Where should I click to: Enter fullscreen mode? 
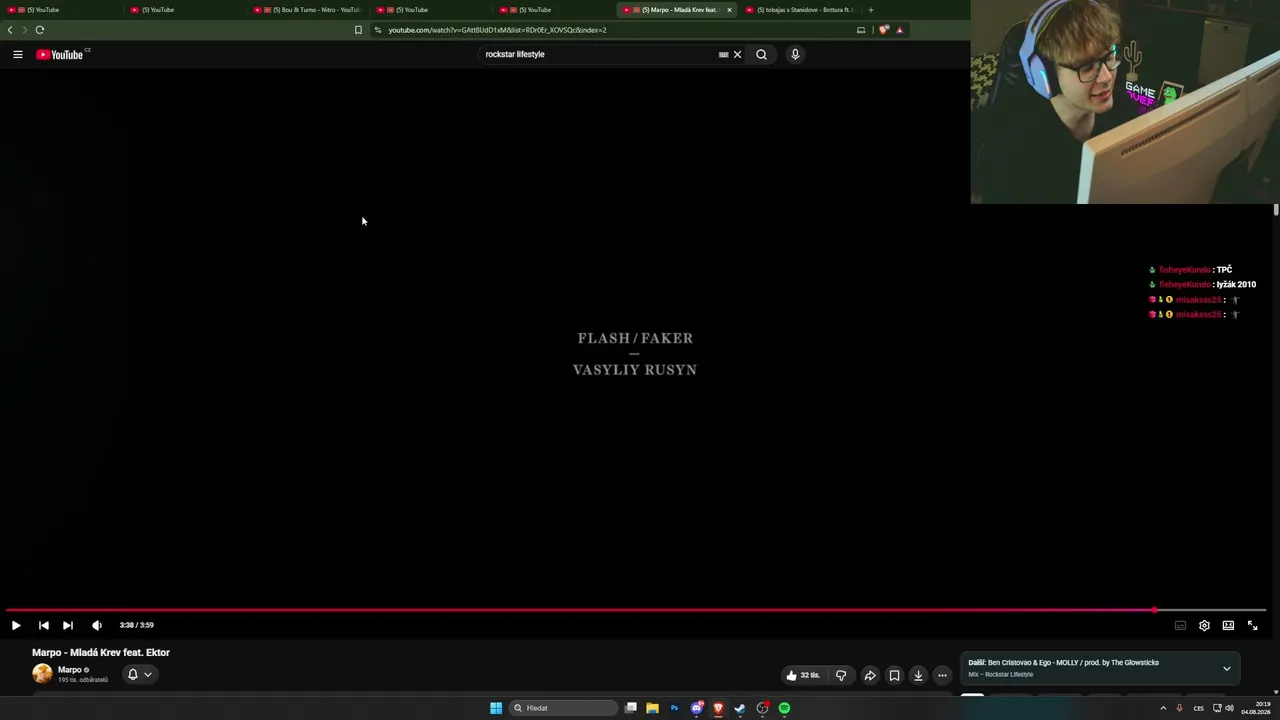tap(1252, 625)
